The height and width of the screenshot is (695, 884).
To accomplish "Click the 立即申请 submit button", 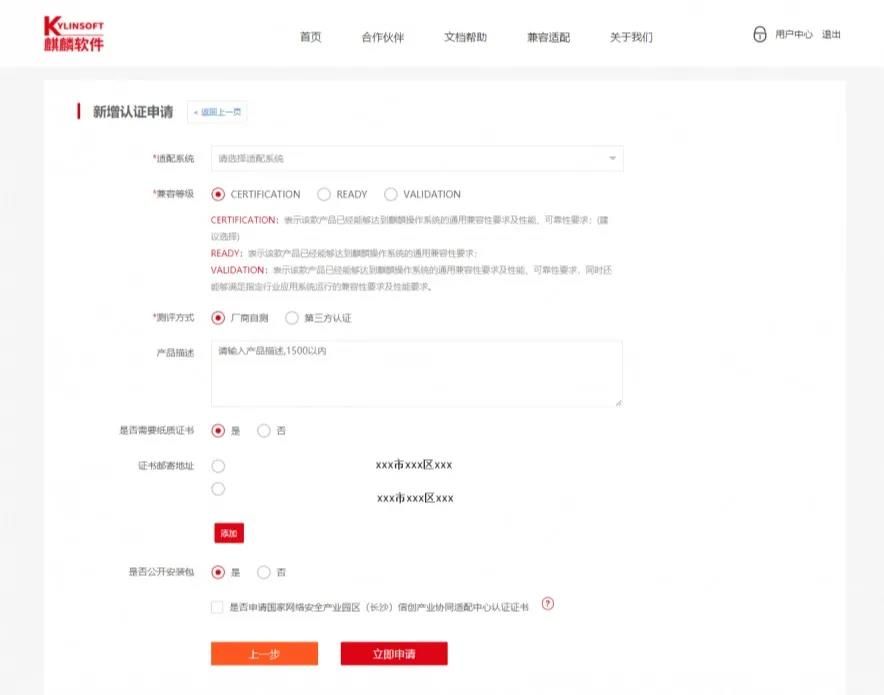I will 394,654.
